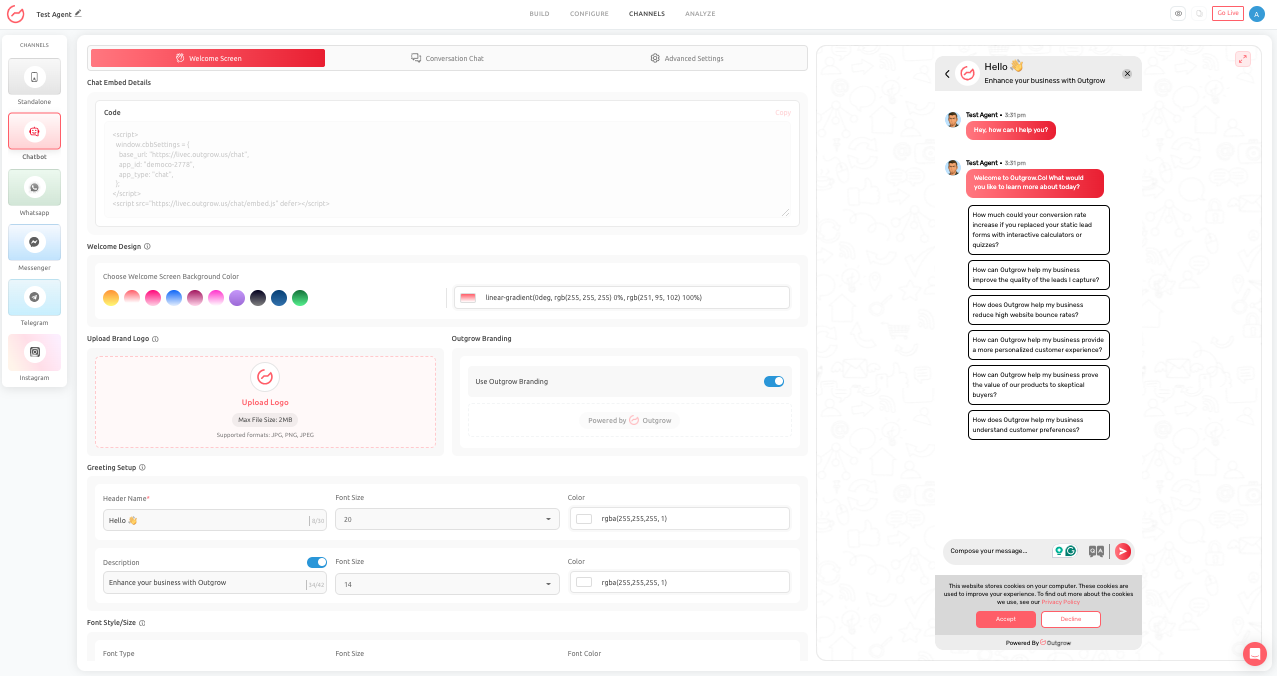
Task: Choose the green background gradient swatch
Action: point(300,298)
